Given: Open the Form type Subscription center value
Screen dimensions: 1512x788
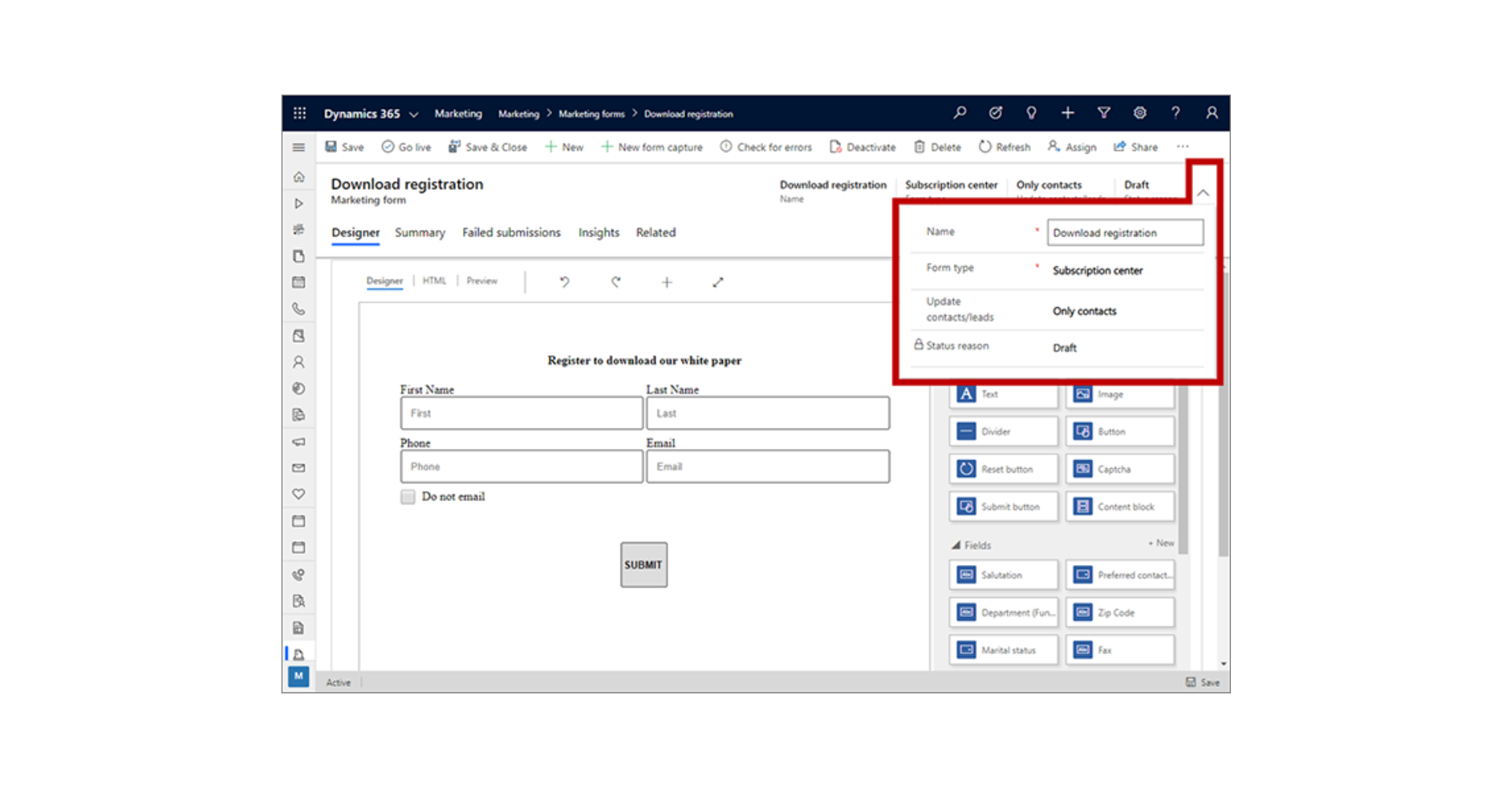Looking at the screenshot, I should coord(1097,270).
